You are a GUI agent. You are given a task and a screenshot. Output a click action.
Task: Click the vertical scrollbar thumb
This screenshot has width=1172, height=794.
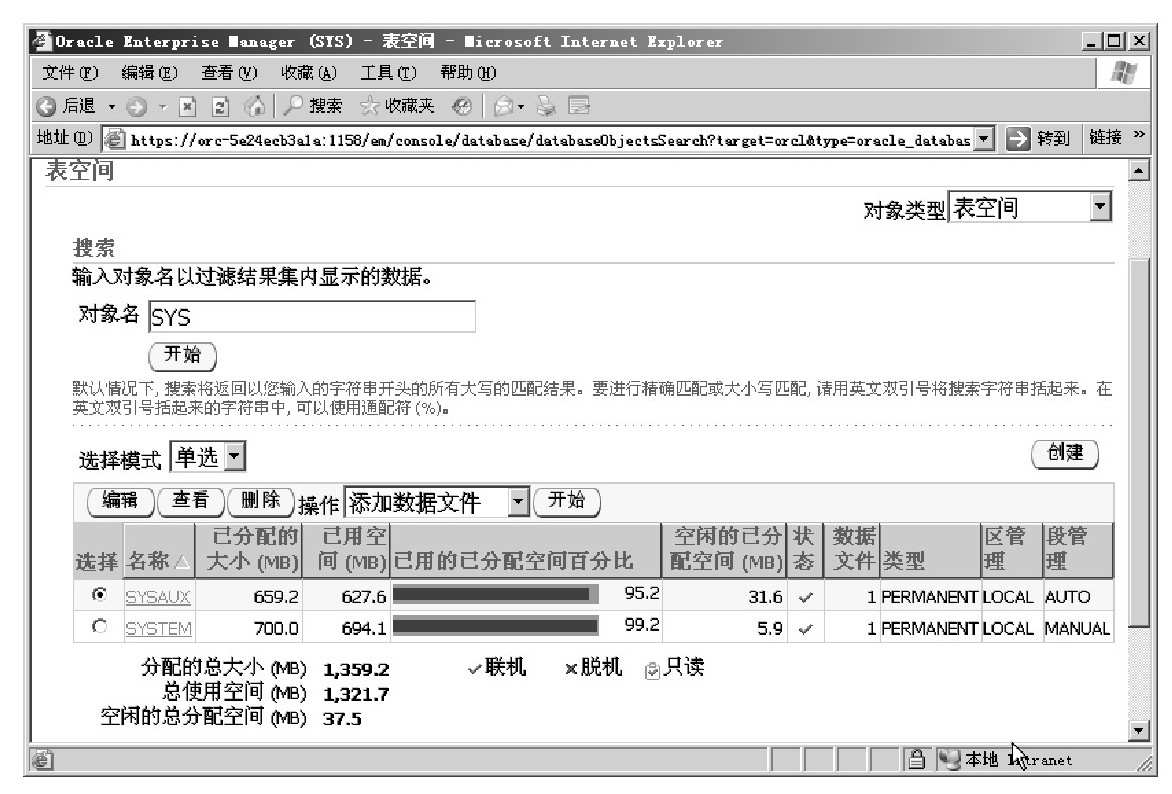point(1138,443)
